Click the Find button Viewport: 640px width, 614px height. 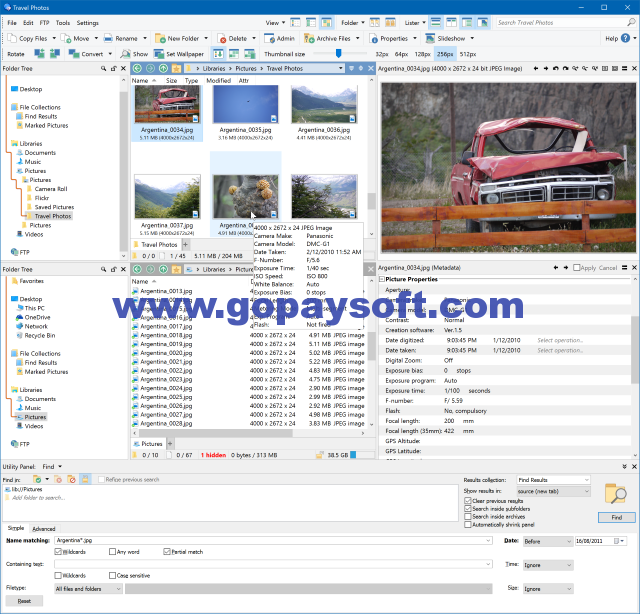617,518
